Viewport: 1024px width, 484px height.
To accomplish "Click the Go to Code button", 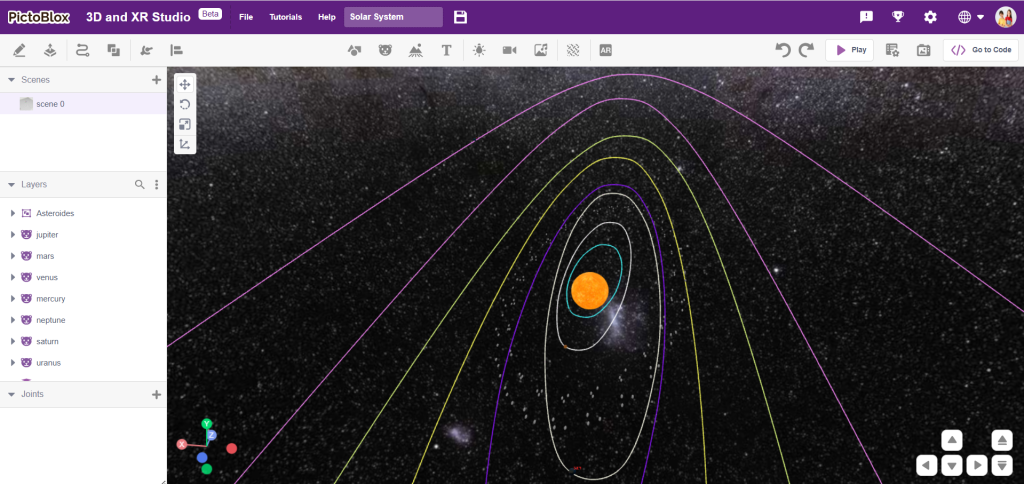I will (x=980, y=50).
